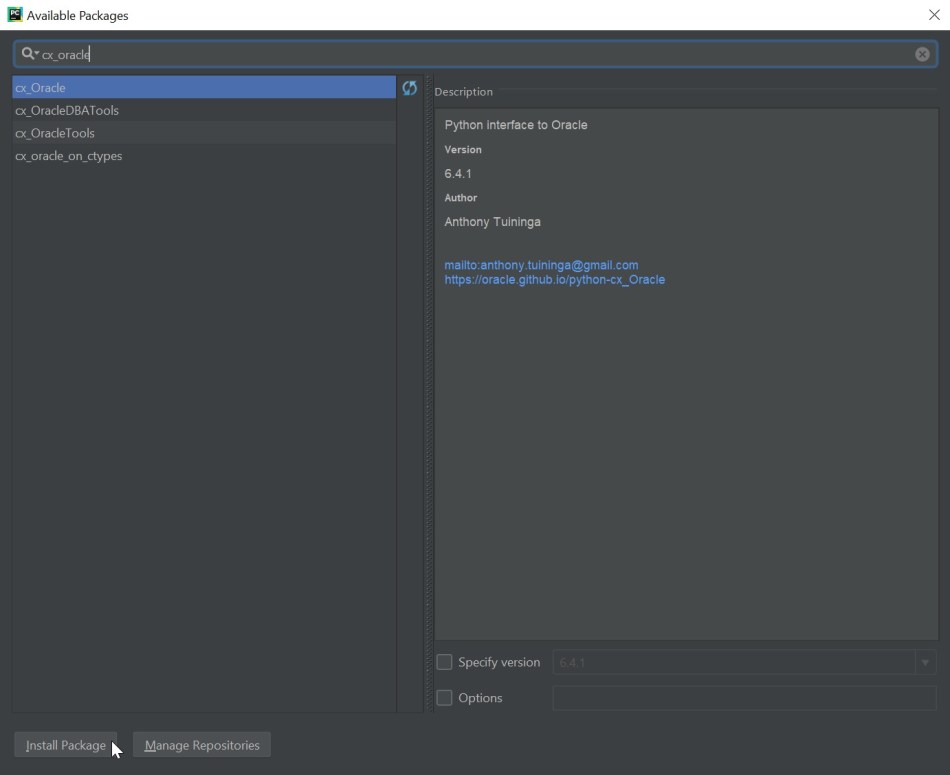Clear the search field with X icon
Viewport: 950px width, 775px height.
click(922, 54)
